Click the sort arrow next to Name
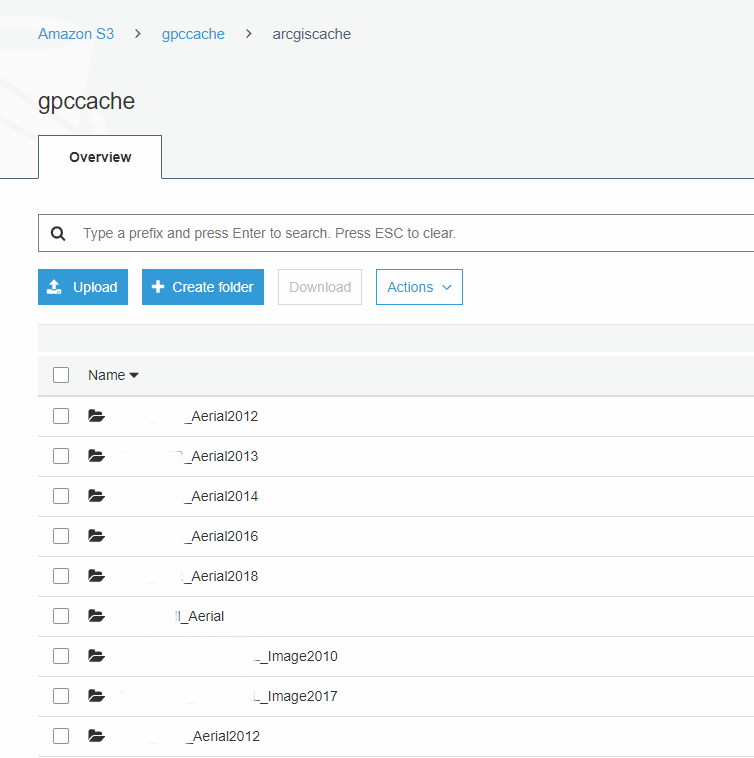Viewport: 754px width, 758px height. [x=134, y=376]
